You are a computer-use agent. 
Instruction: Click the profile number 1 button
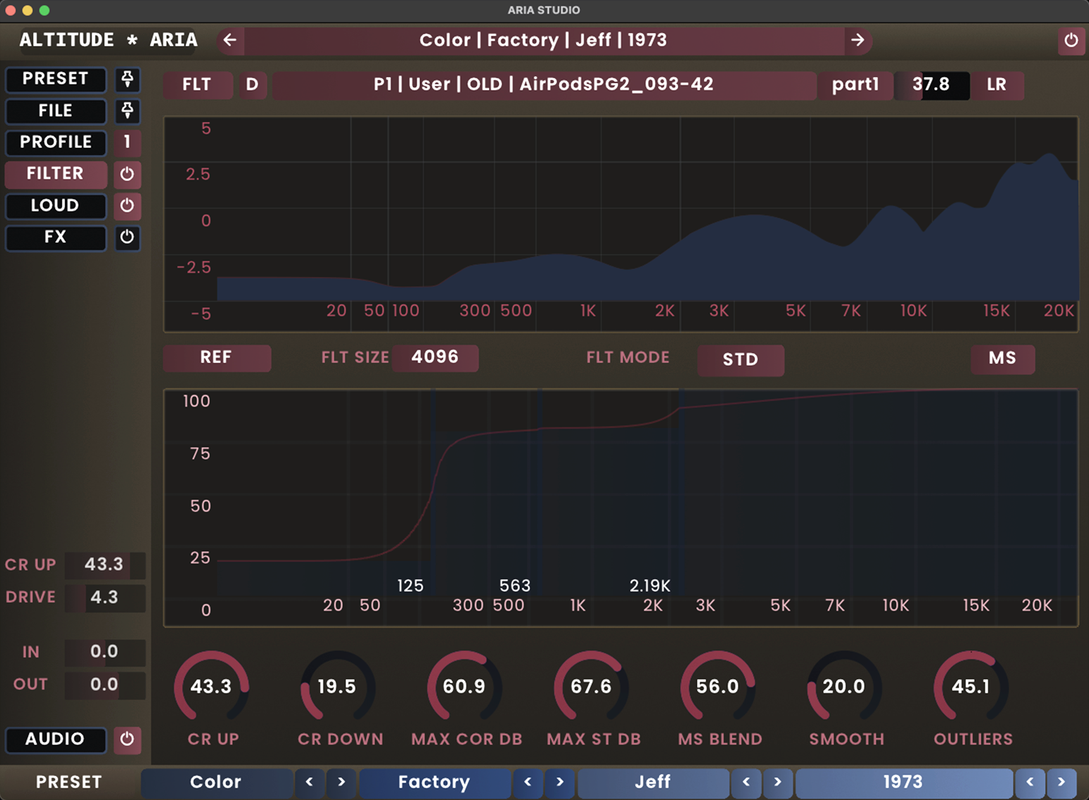coord(127,142)
